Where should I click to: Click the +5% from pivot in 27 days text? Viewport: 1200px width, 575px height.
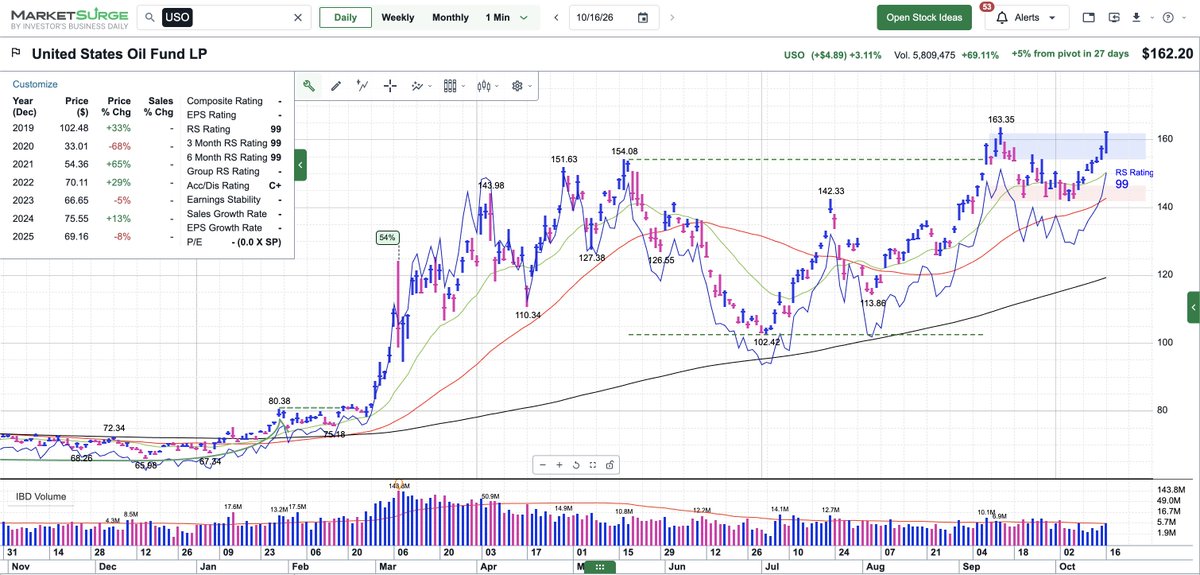(x=1069, y=55)
